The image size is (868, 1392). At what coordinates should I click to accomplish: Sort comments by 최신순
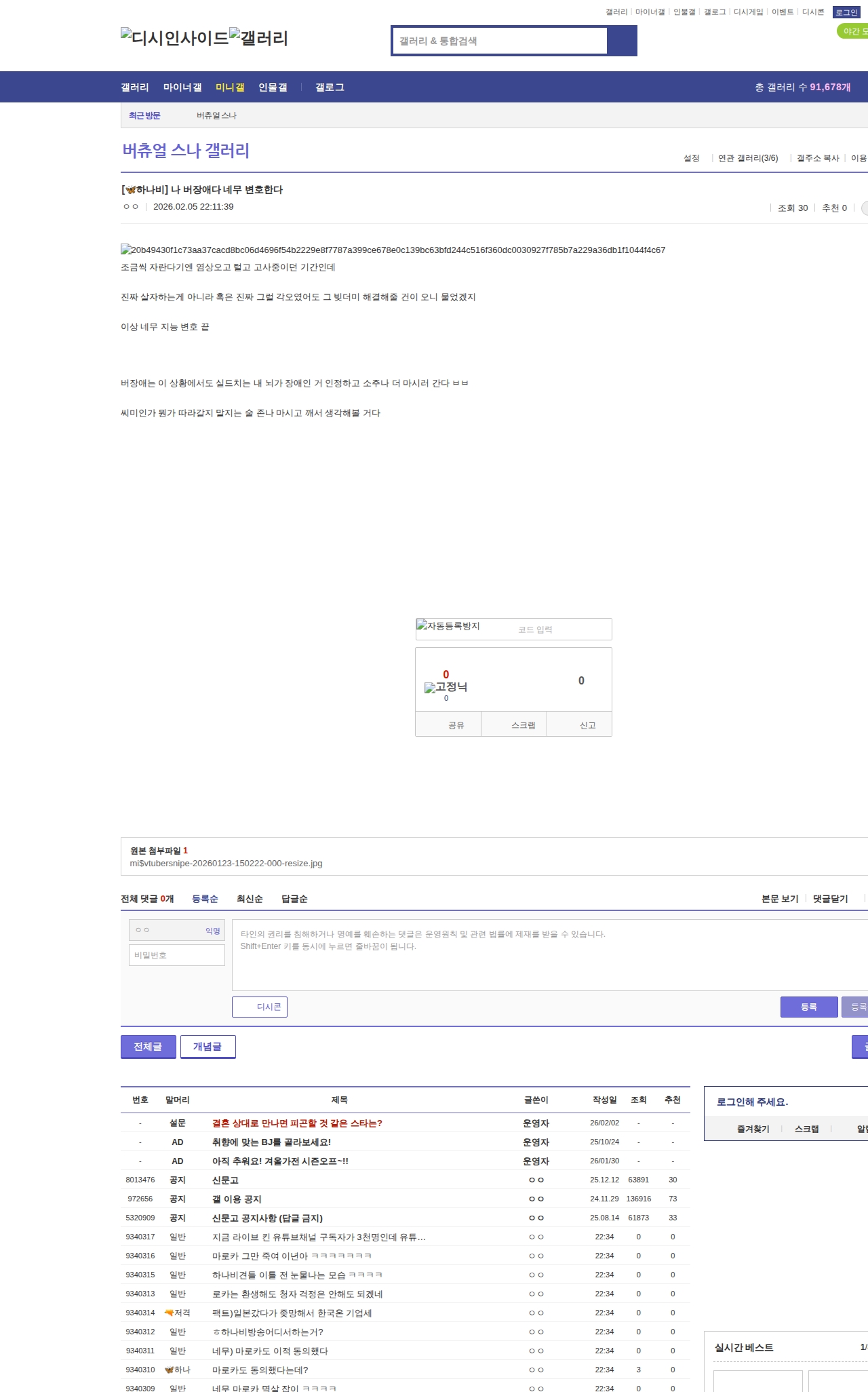click(x=250, y=899)
